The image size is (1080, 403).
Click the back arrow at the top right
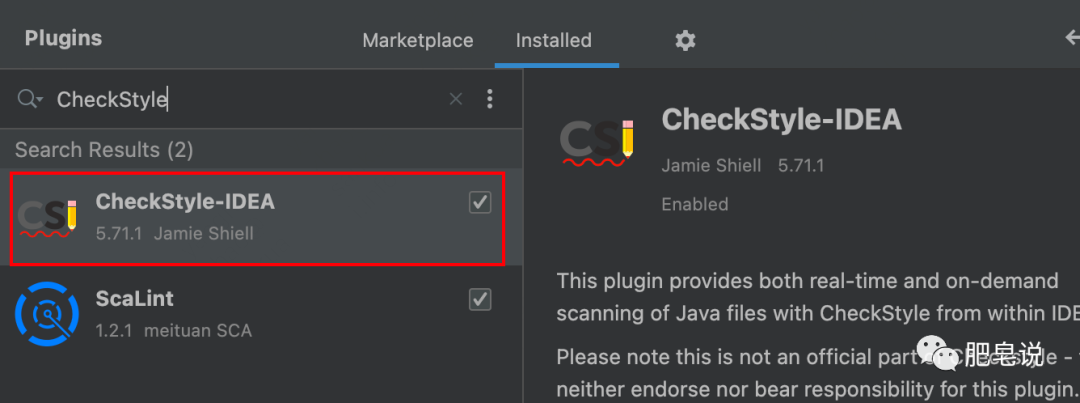click(1071, 39)
